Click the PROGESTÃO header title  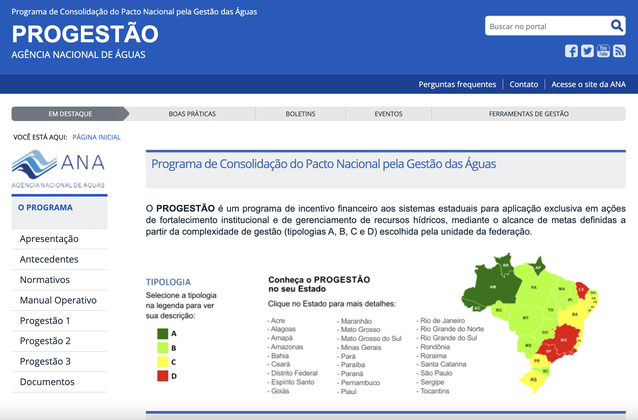click(79, 33)
